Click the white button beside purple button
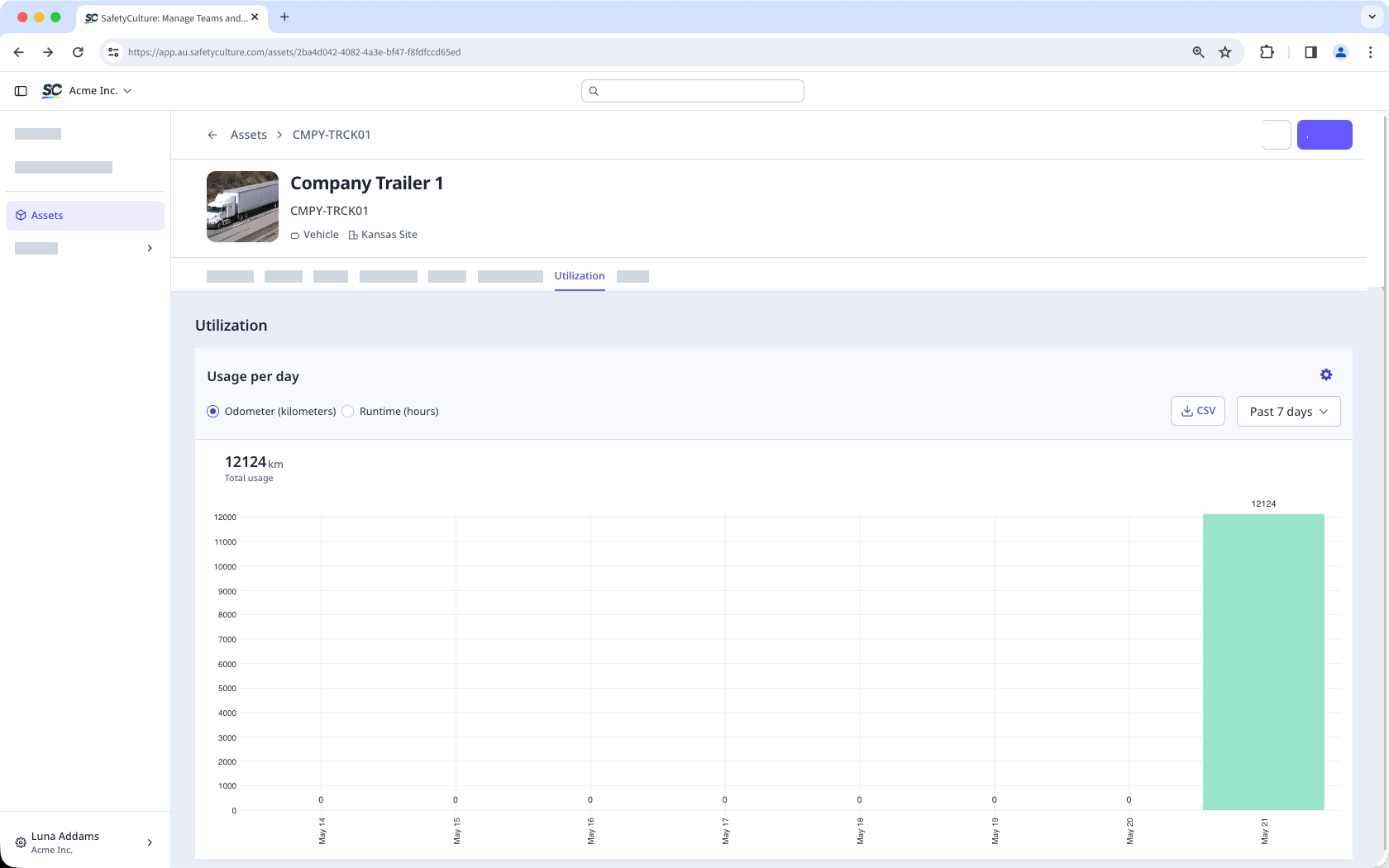The width and height of the screenshot is (1389, 868). pyautogui.click(x=1277, y=135)
